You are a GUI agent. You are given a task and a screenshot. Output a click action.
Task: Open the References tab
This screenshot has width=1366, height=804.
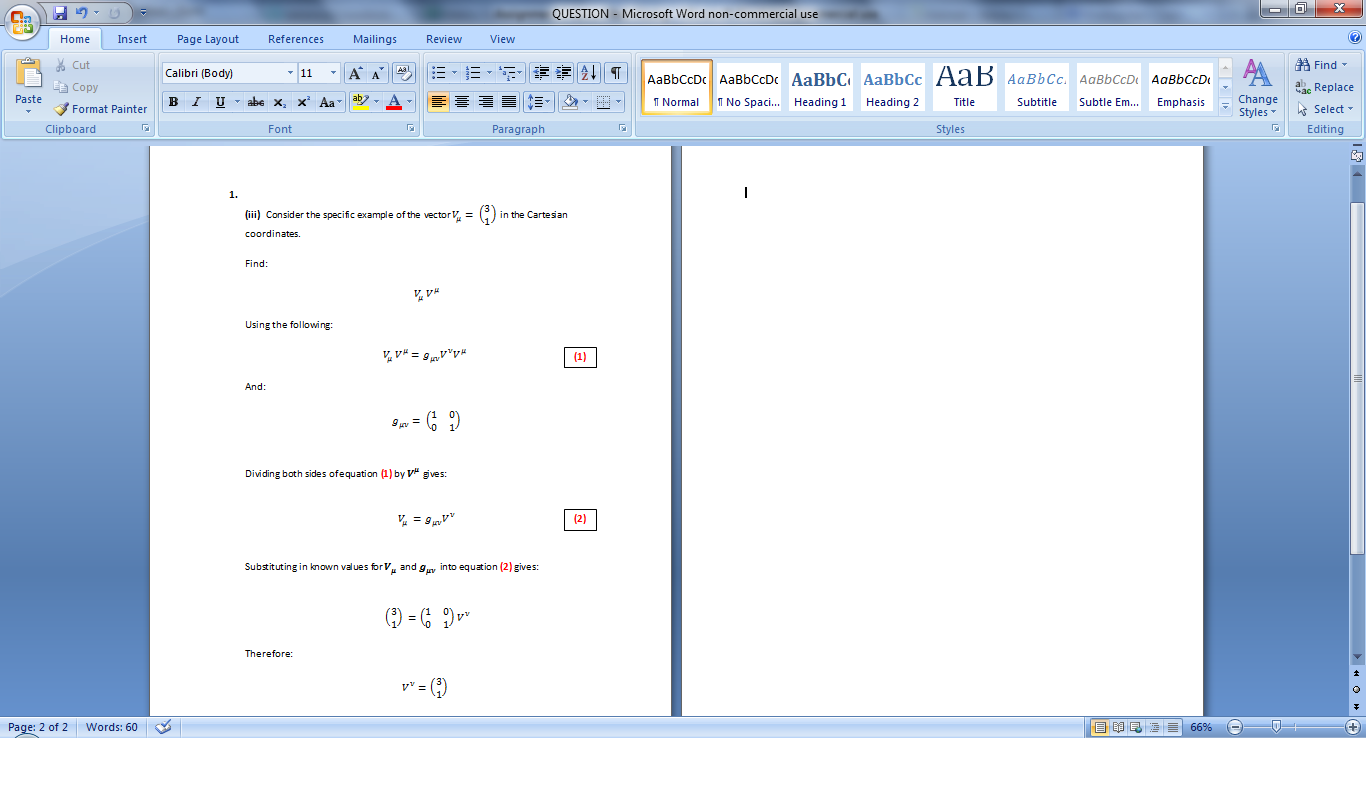[x=296, y=39]
